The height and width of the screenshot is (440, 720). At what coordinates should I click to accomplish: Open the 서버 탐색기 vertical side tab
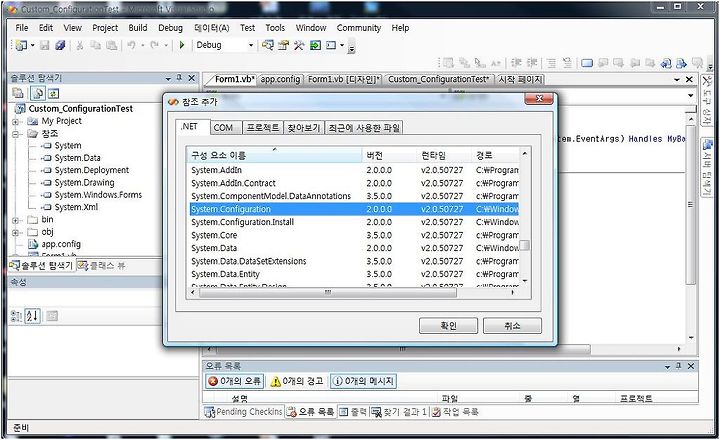pyautogui.click(x=707, y=168)
